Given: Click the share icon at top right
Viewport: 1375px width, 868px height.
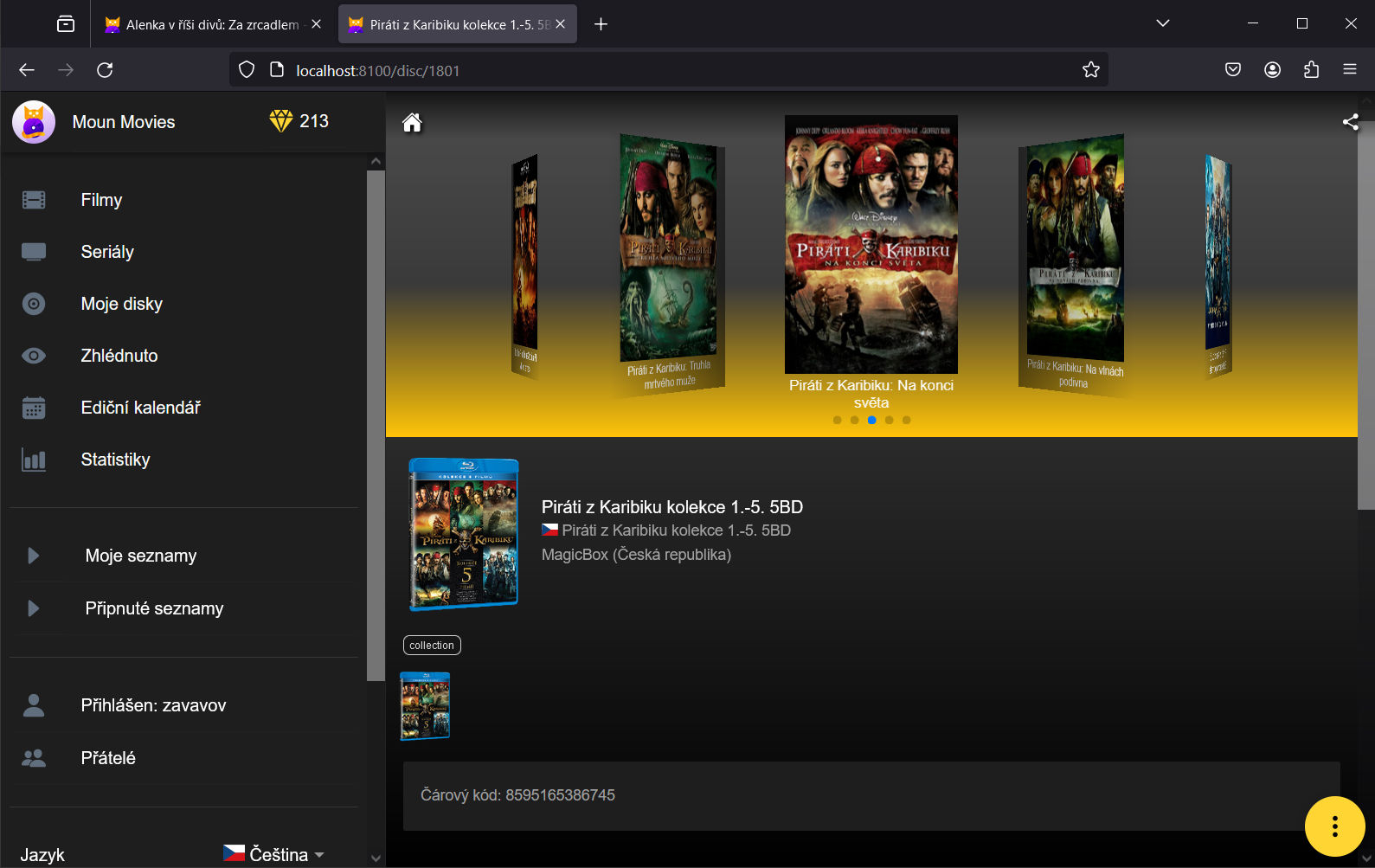Looking at the screenshot, I should coord(1350,122).
